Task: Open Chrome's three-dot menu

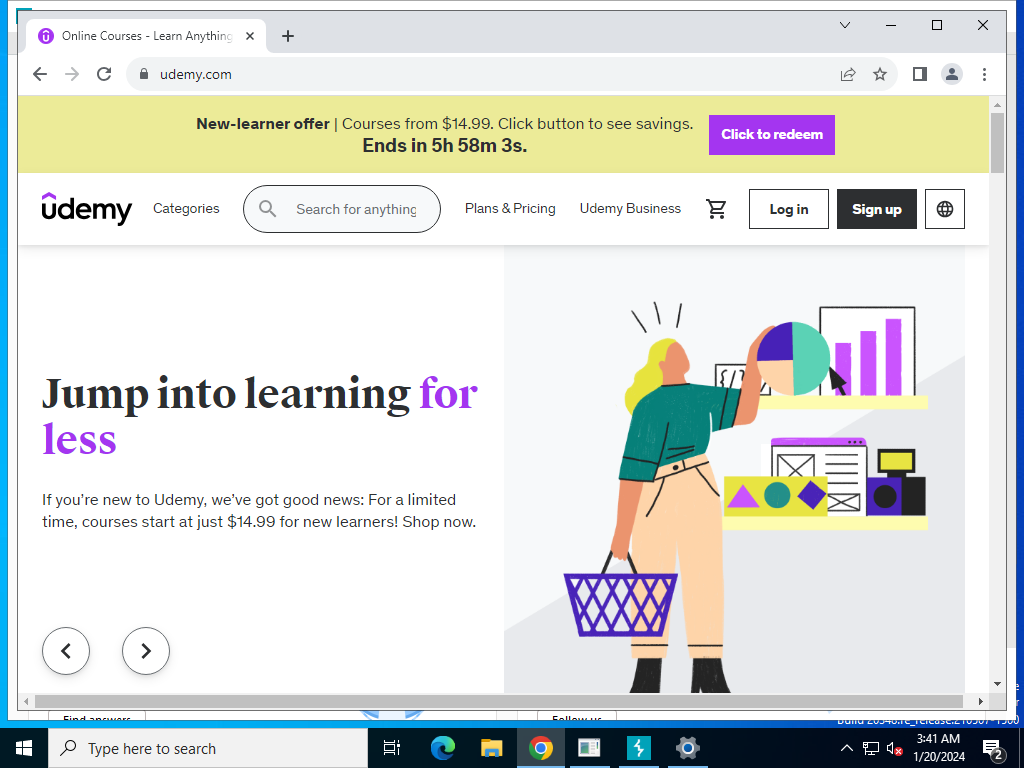Action: point(984,74)
